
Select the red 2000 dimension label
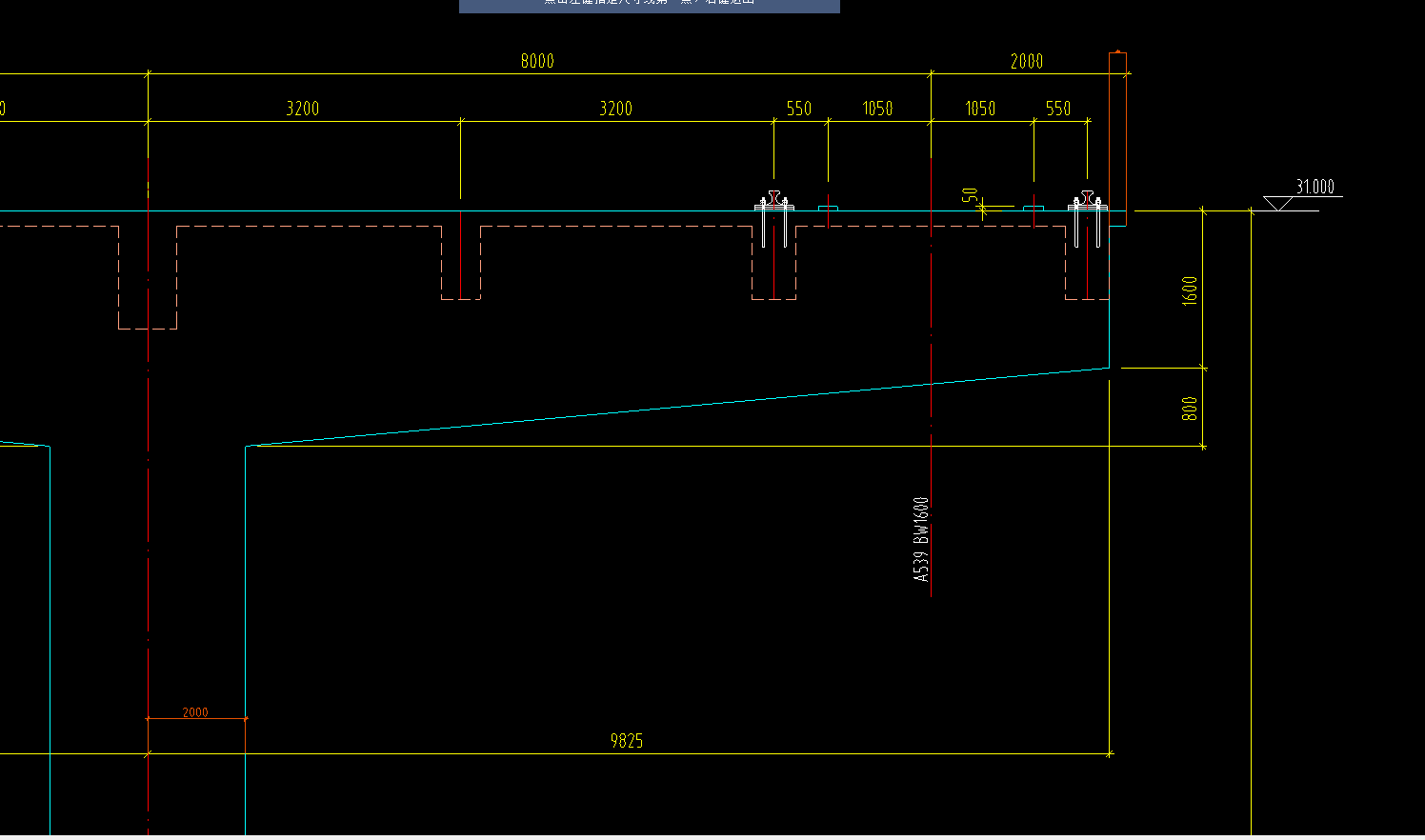[195, 712]
